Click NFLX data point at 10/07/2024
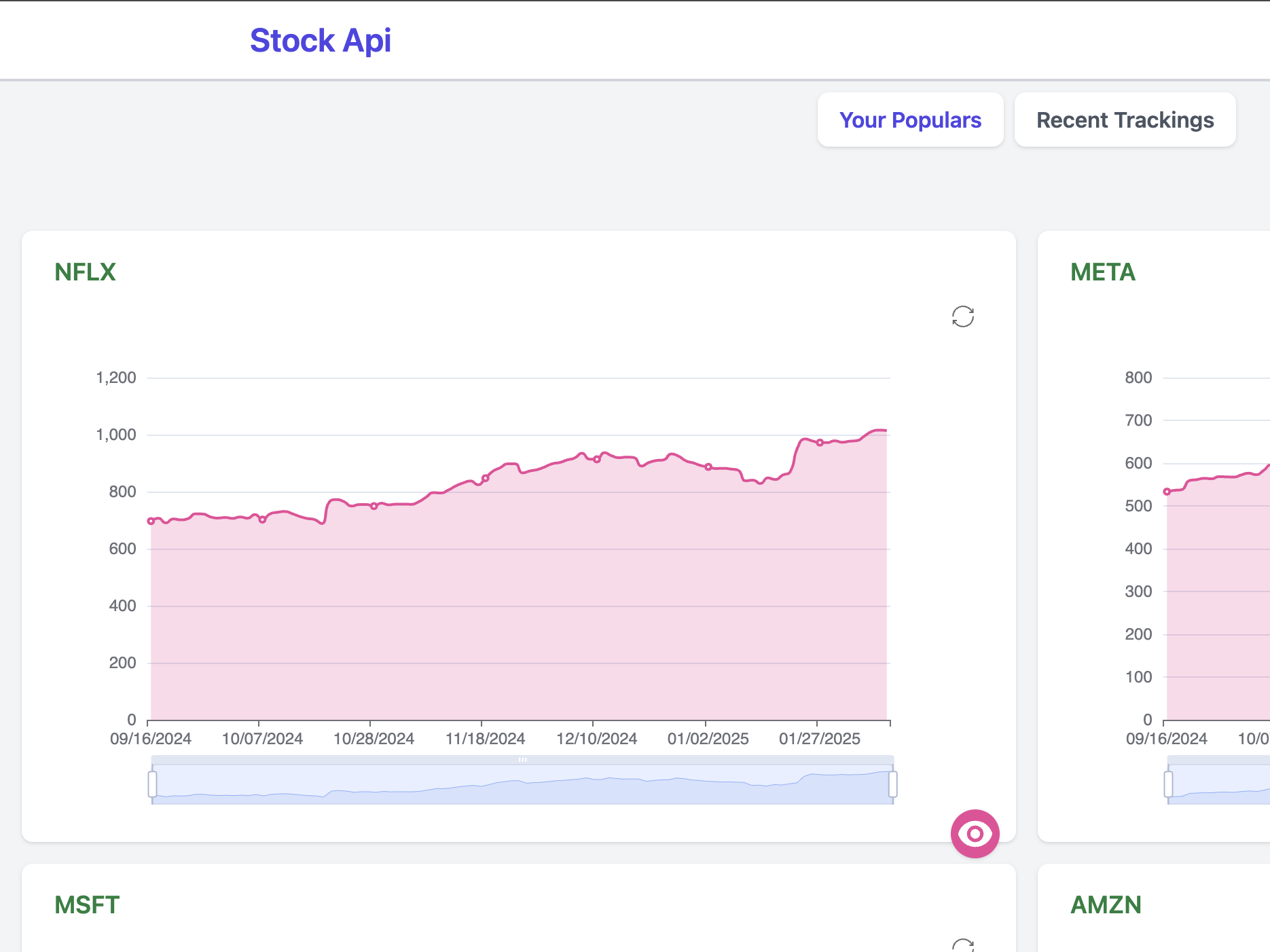 (262, 519)
